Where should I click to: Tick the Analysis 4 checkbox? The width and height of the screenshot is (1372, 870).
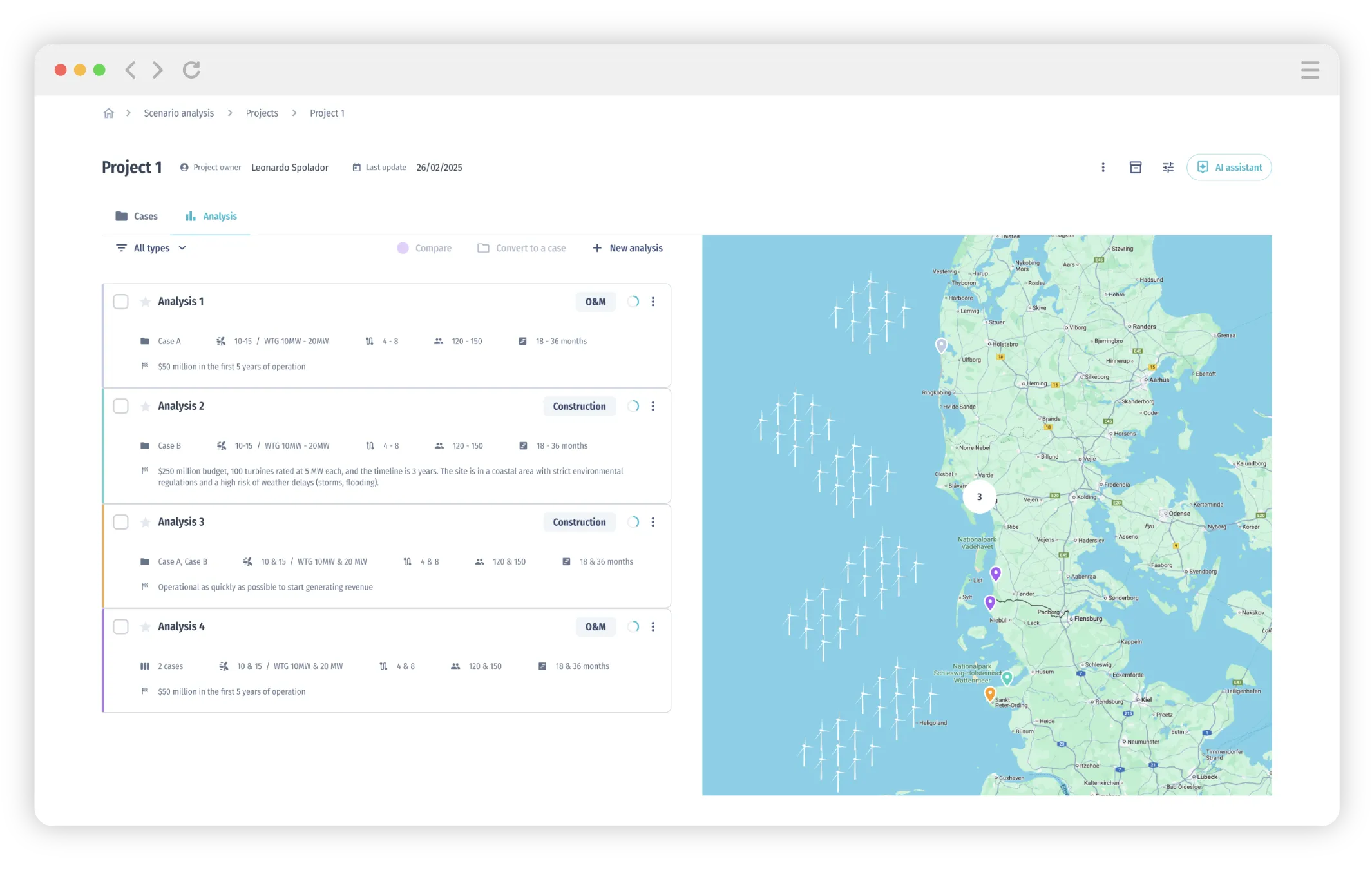pos(120,626)
